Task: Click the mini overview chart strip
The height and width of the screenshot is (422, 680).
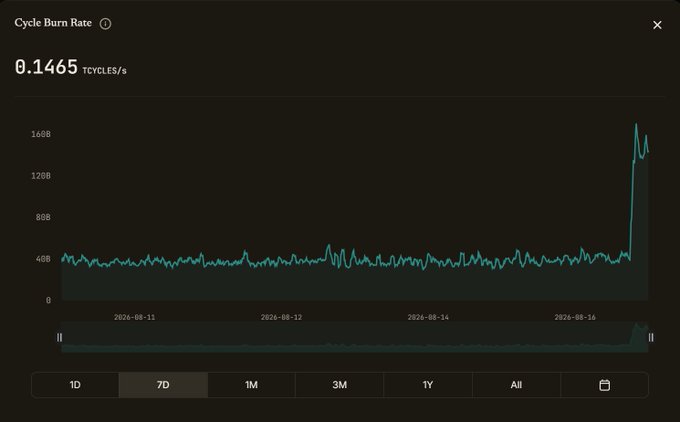Action: [x=355, y=337]
